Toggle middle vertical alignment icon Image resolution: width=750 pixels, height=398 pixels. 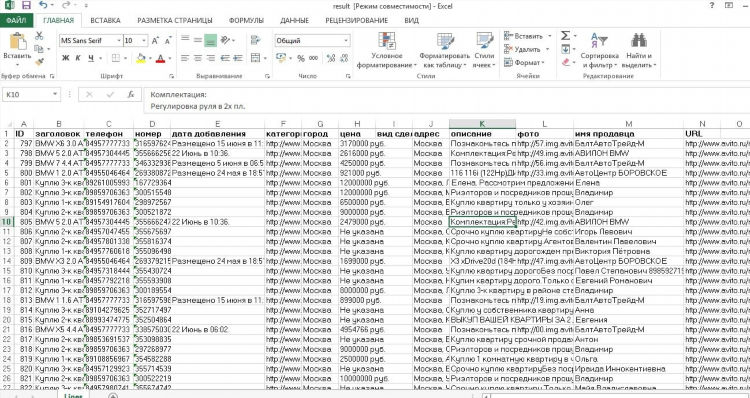198,41
